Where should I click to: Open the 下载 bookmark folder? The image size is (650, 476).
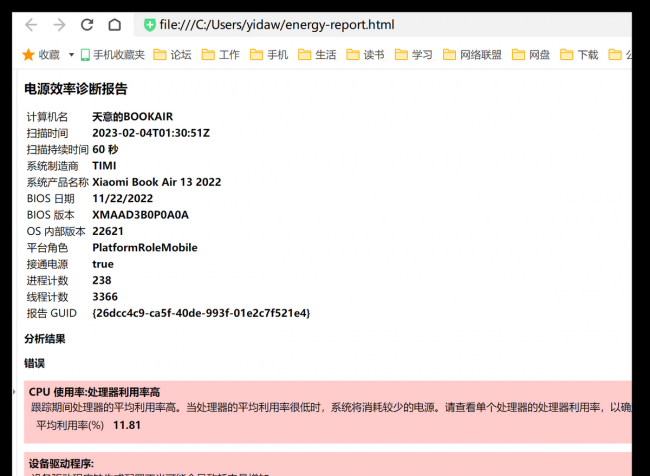coord(579,55)
